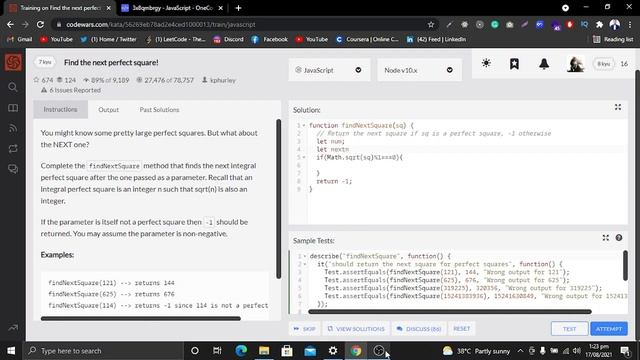This screenshot has height=360, width=640.
Task: Click the Sample Tests vertical scrollbar
Action: pos(625,266)
